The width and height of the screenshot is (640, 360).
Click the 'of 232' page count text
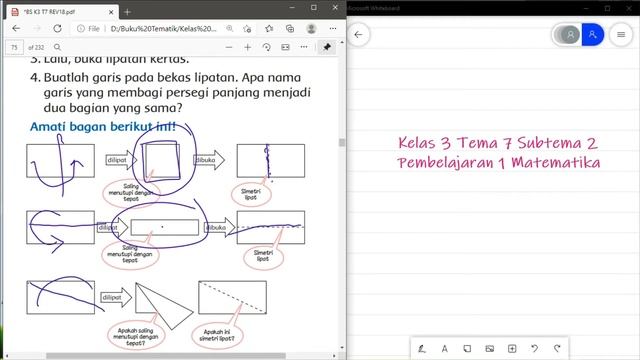36,47
